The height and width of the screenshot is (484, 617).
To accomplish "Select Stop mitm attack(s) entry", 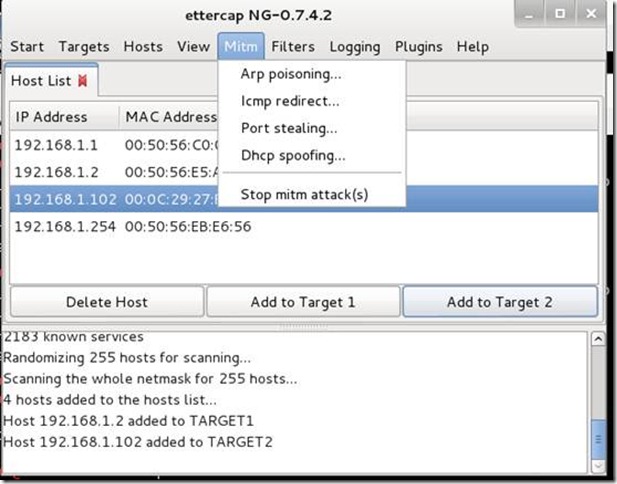I will (x=312, y=194).
